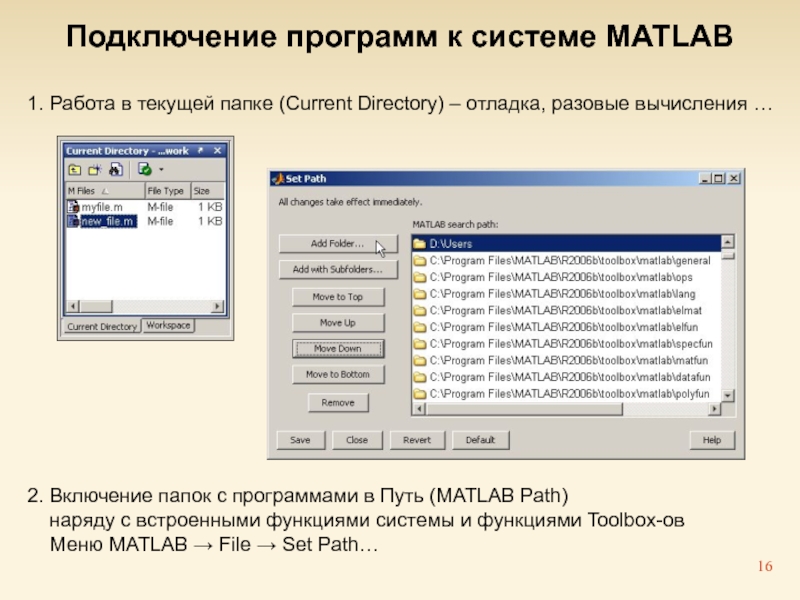The width and height of the screenshot is (800, 600).
Task: Click the Move Down button
Action: (338, 348)
